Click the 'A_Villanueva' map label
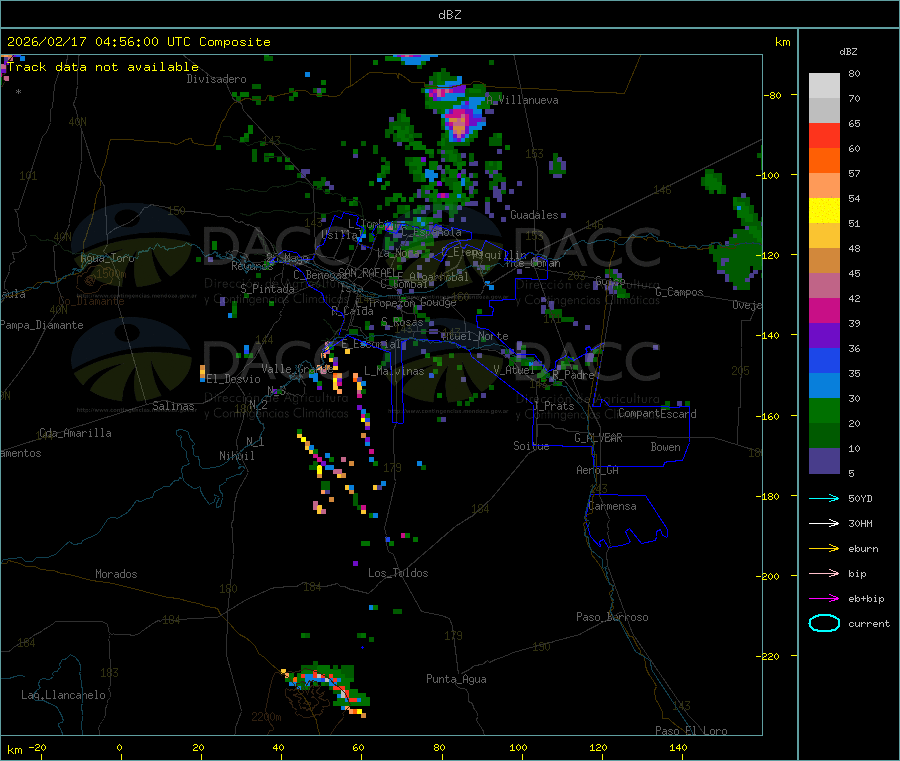900x761 pixels. pos(522,100)
